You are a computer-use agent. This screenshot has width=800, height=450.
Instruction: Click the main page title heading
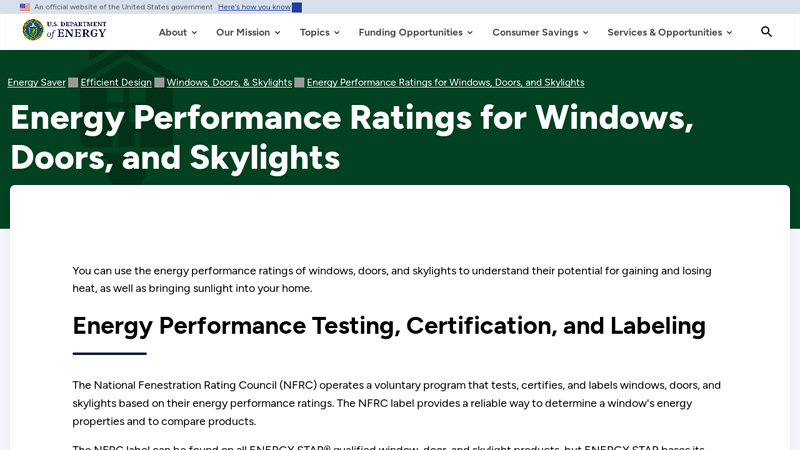click(352, 137)
